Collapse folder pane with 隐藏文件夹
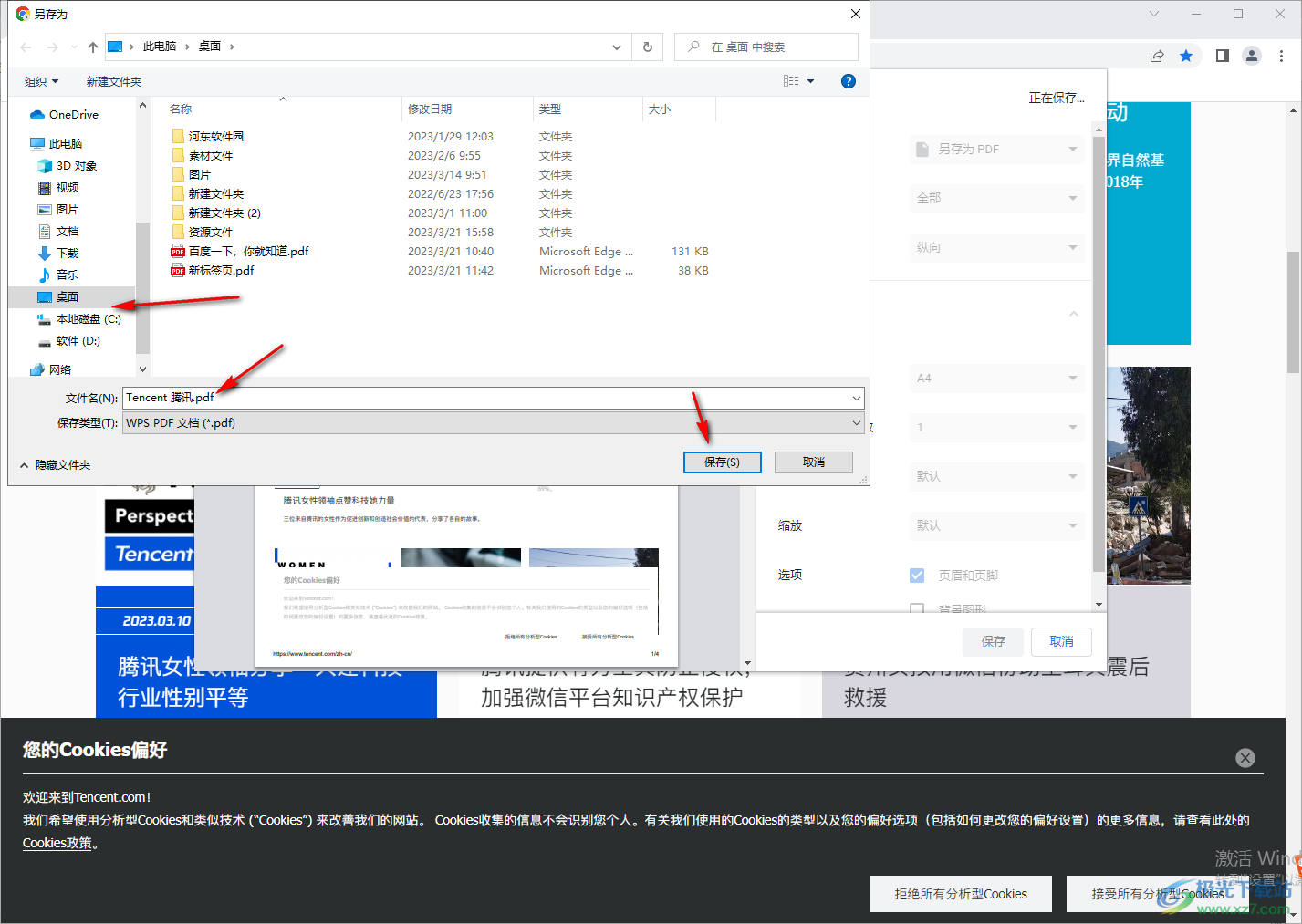 (x=56, y=465)
